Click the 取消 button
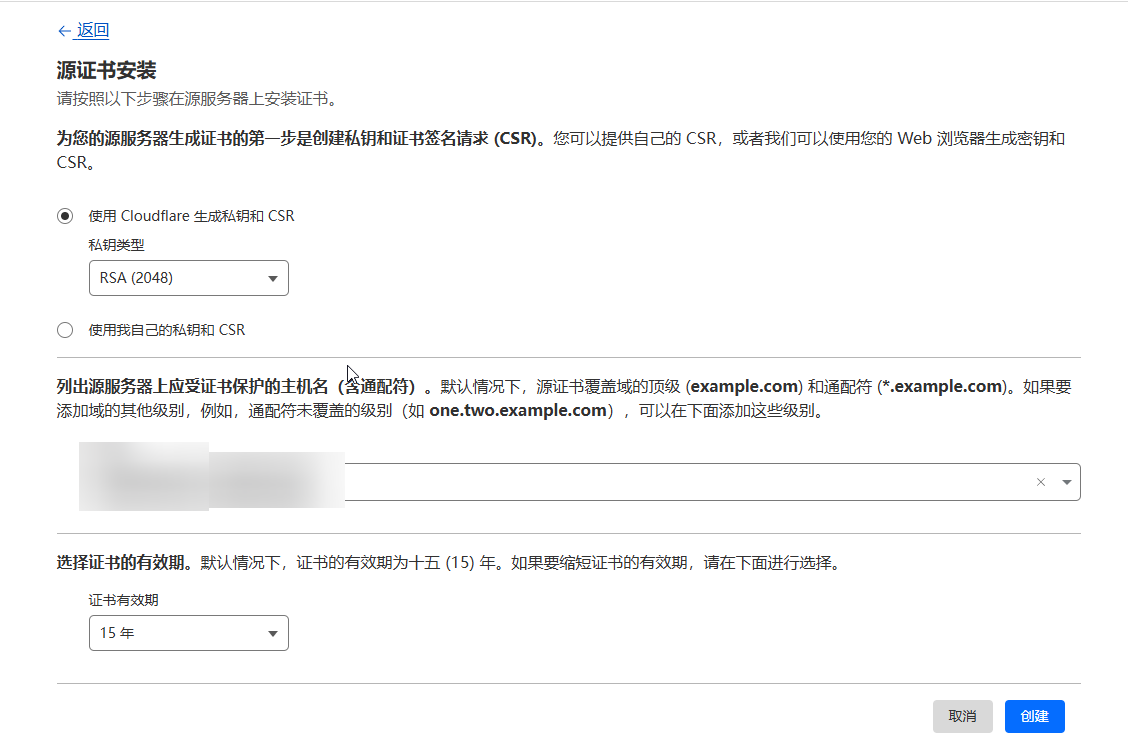This screenshot has height=745, width=1128. (963, 716)
